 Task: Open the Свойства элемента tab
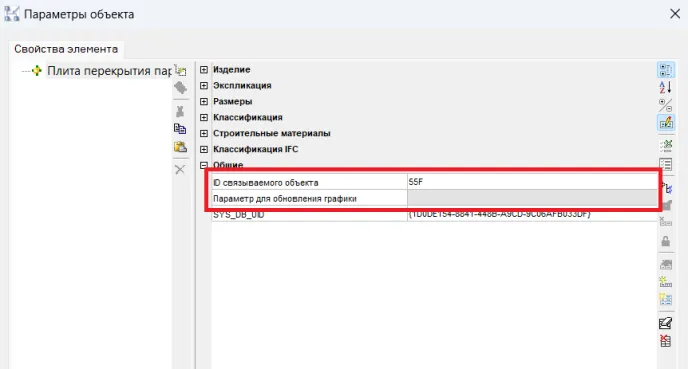click(x=66, y=49)
